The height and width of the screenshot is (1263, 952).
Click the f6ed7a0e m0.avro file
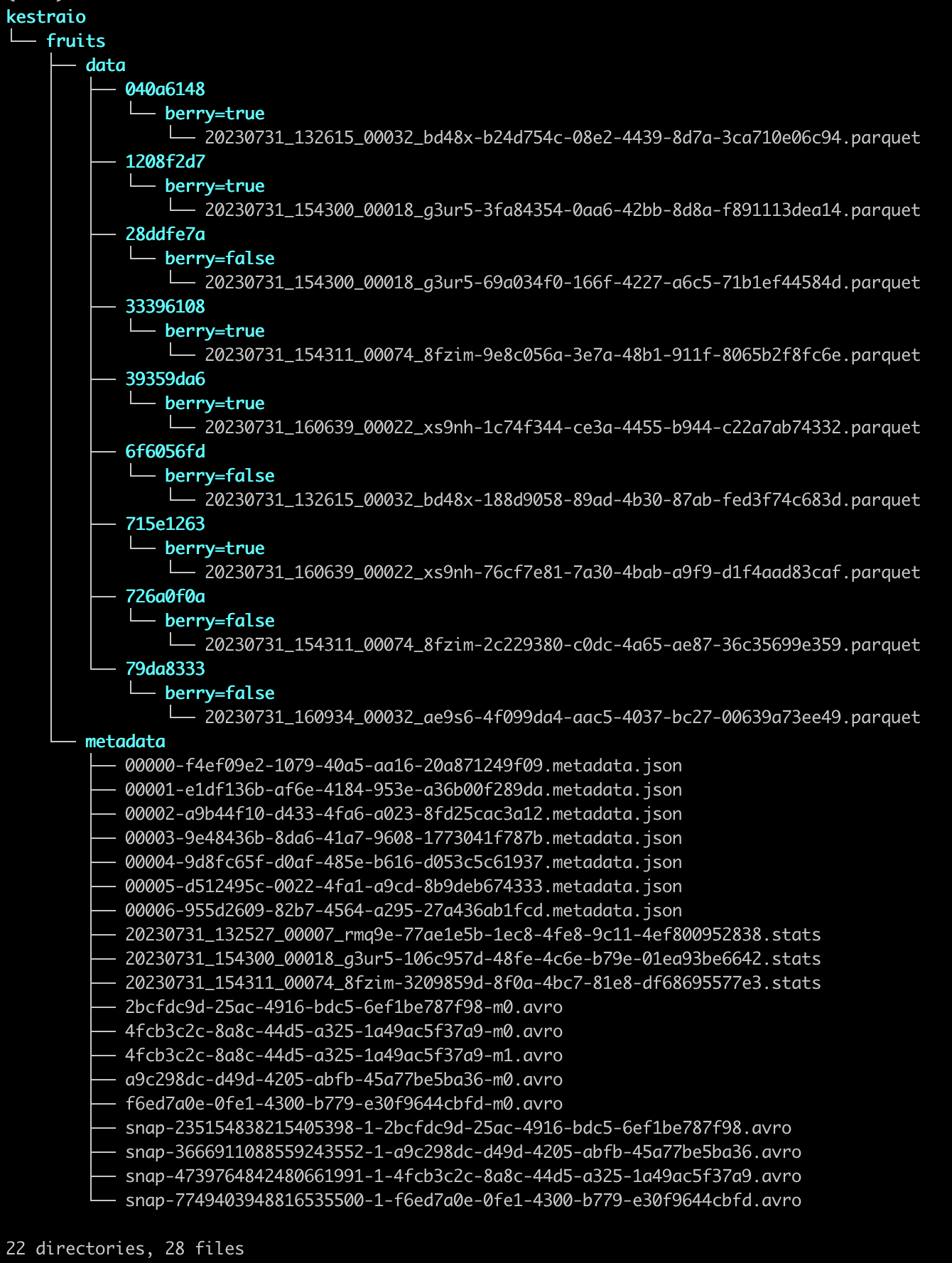pos(343,1104)
